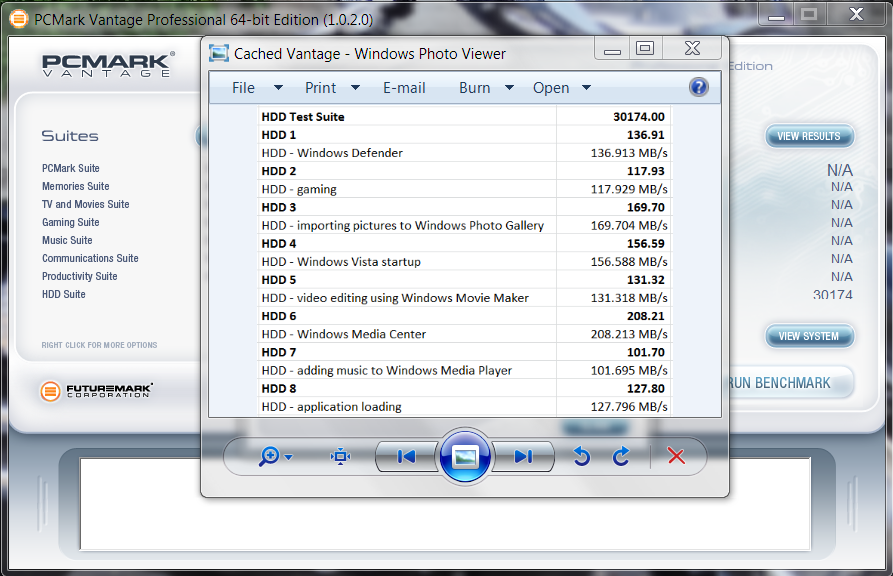
Task: Rotate image clockwise
Action: click(621, 456)
